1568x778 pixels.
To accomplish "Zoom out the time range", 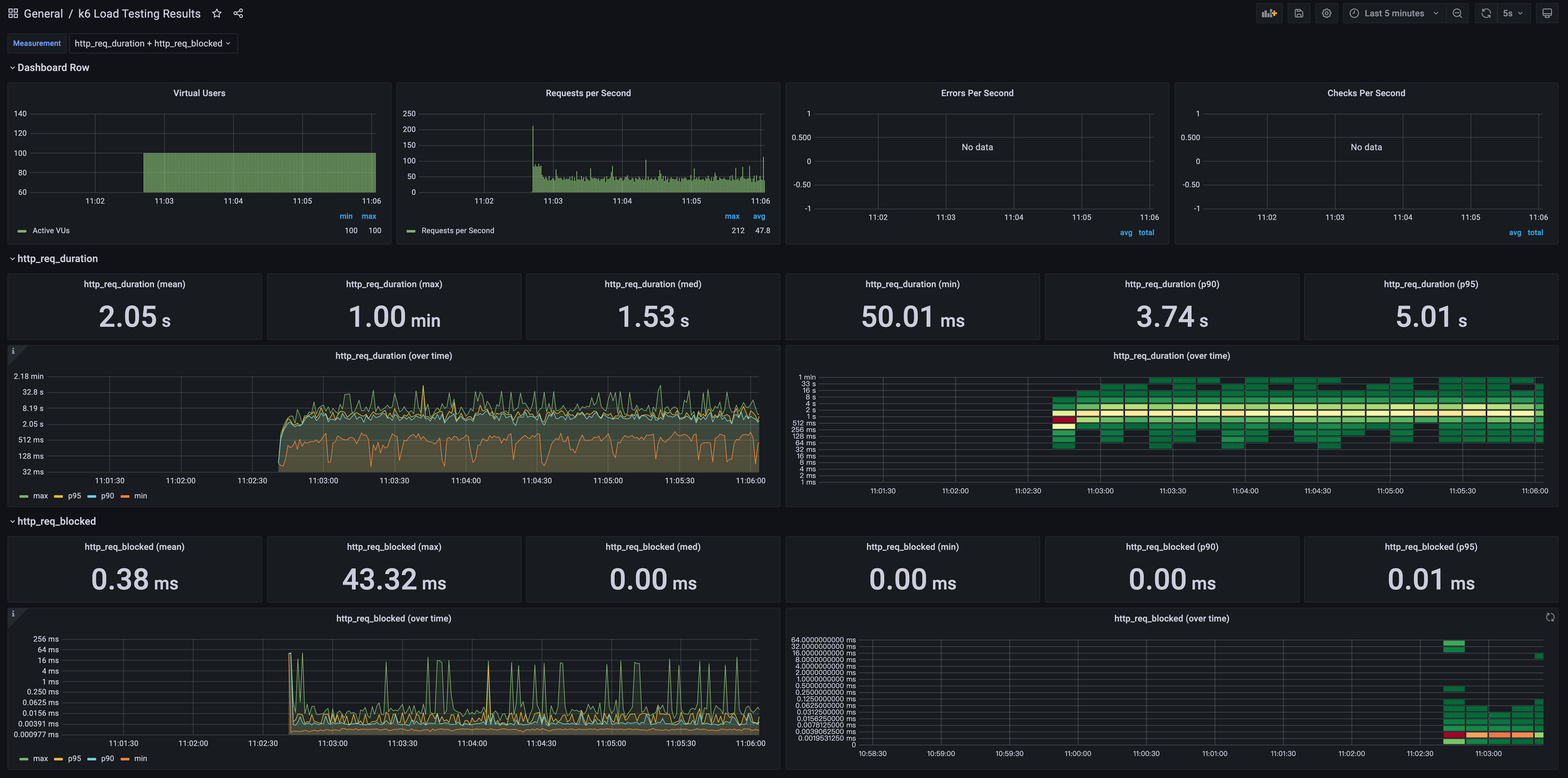I will coord(1457,14).
